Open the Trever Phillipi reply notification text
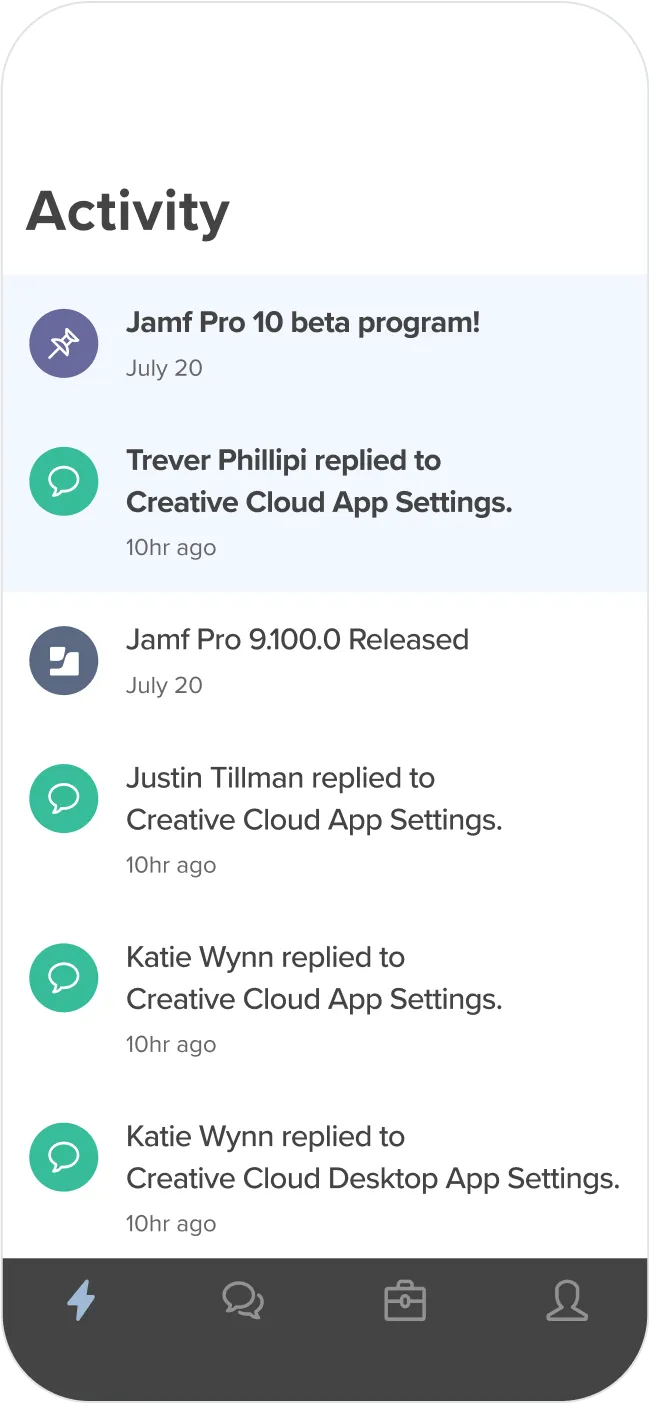Screen dimensions: 649x1403 pos(318,481)
